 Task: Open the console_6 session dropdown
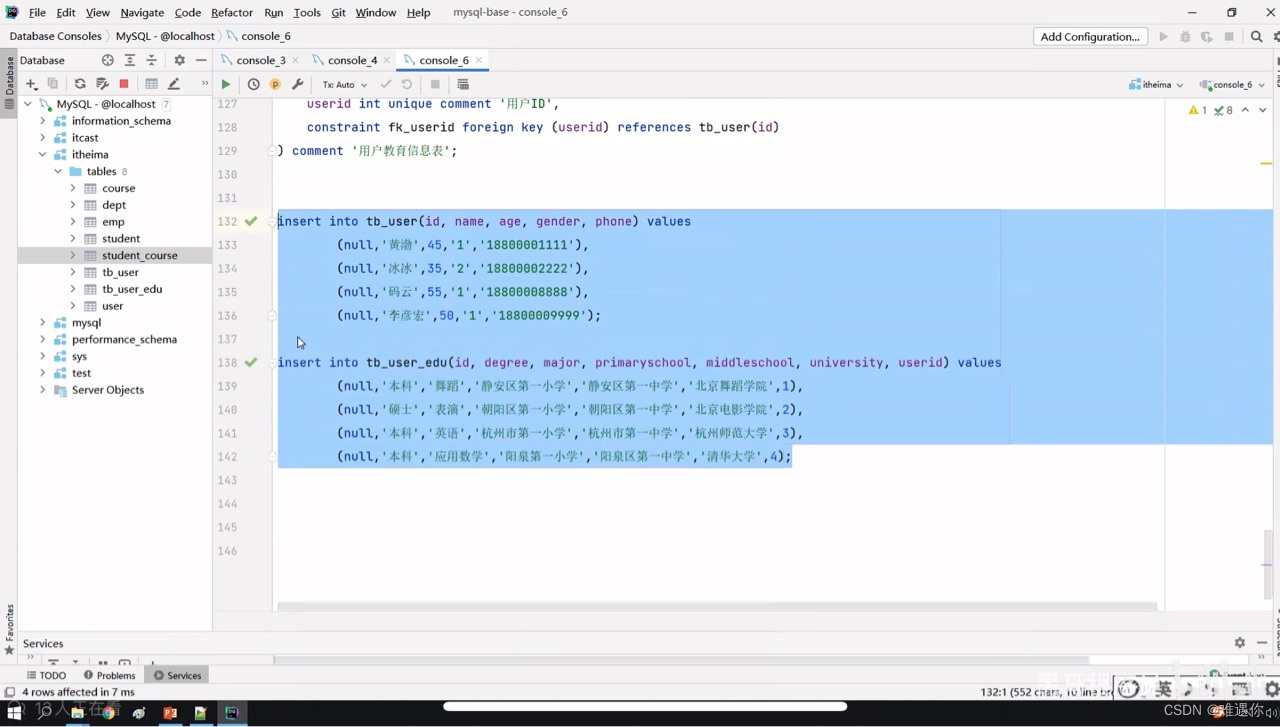coord(1233,85)
